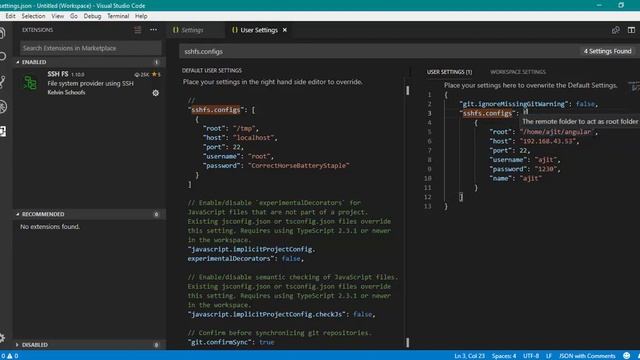The height and width of the screenshot is (360, 640).
Task: Click open settings file icon in editor toolbar
Action: [x=616, y=30]
